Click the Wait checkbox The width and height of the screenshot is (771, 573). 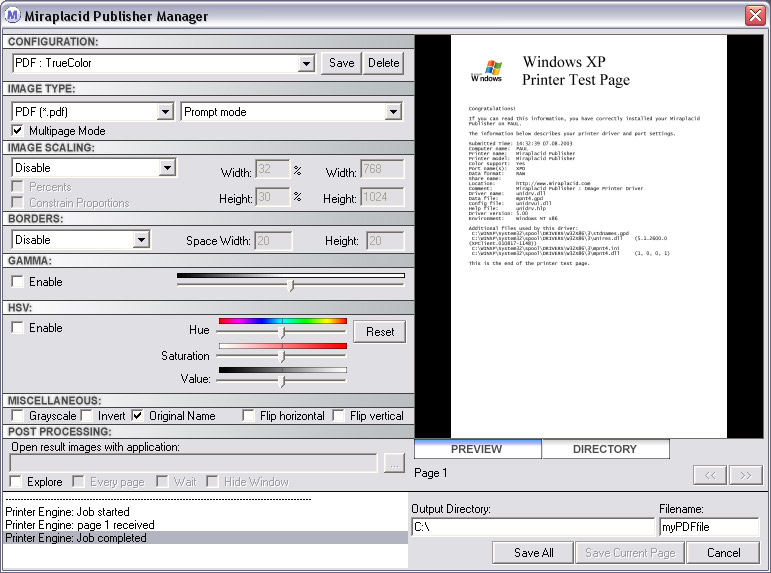(162, 482)
